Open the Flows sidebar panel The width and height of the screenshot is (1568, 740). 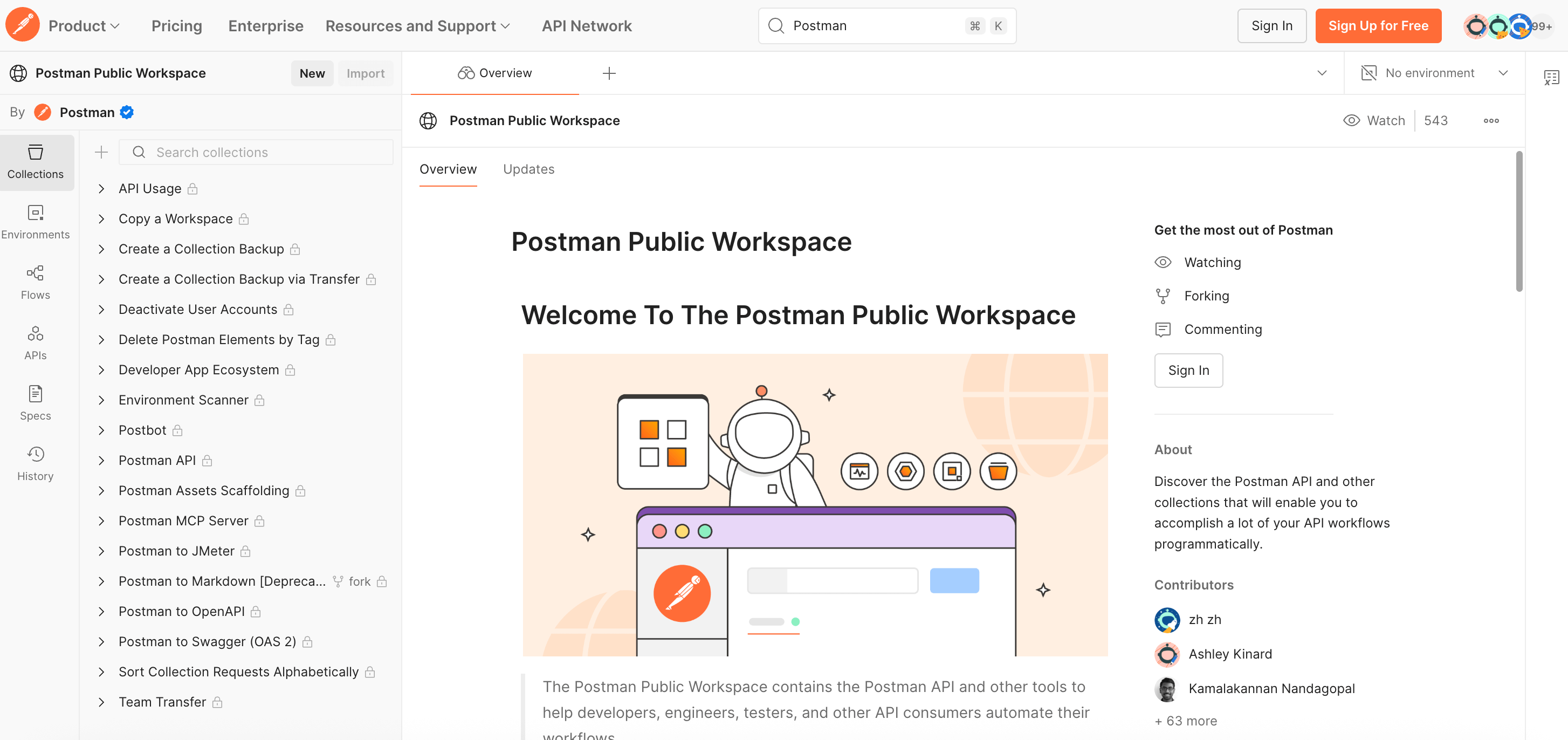(x=35, y=282)
